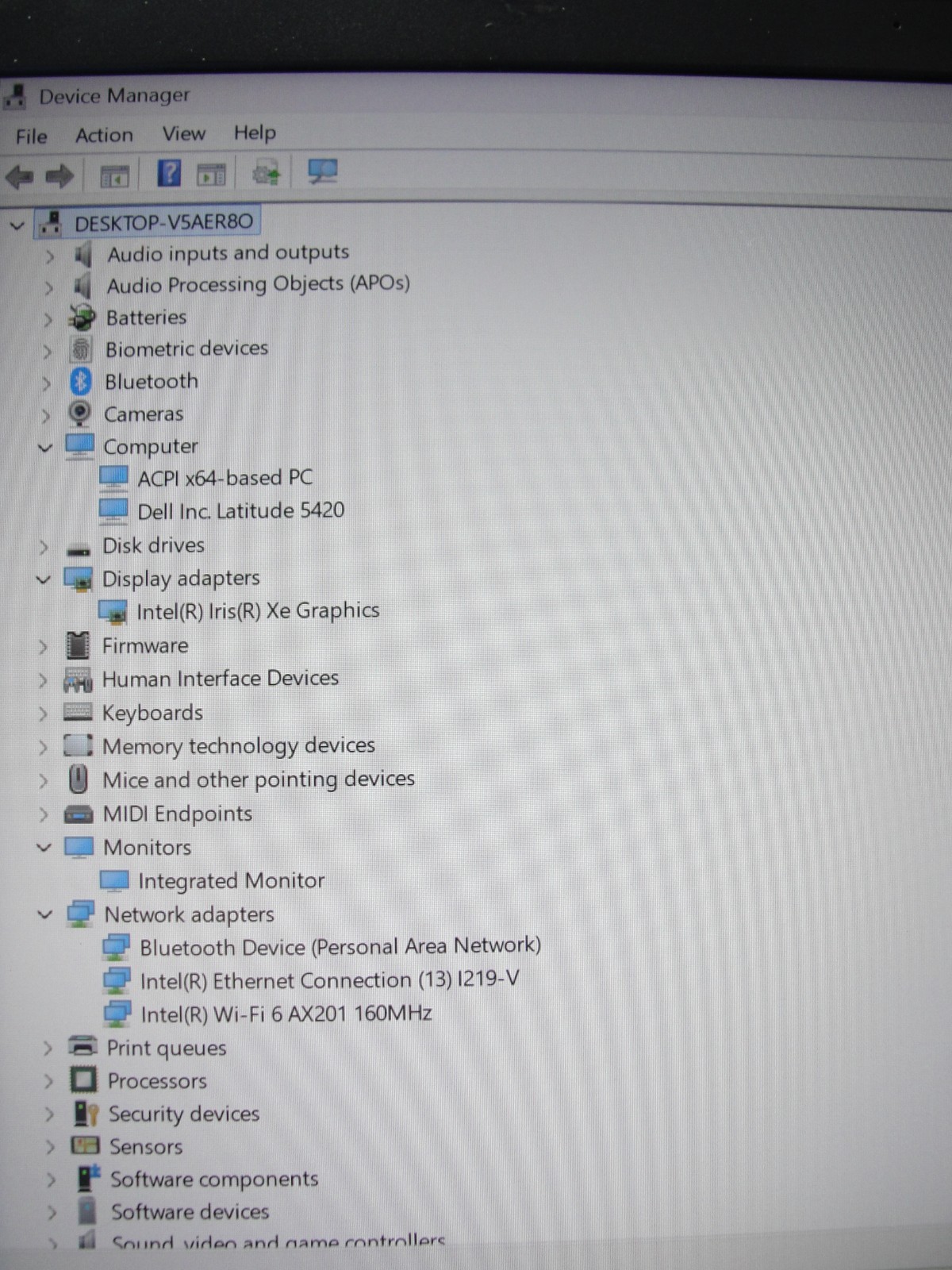
Task: Click the Sensors category icon
Action: 86,1145
